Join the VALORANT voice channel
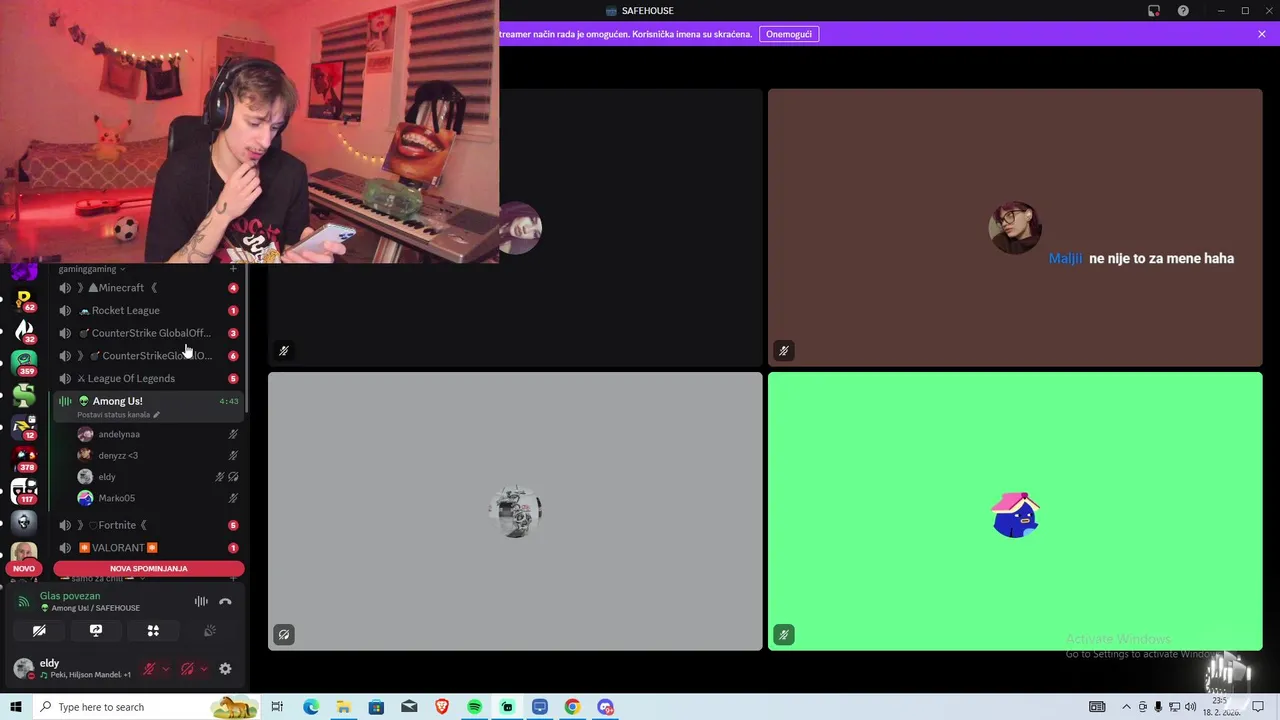The width and height of the screenshot is (1280, 720). pos(148,548)
